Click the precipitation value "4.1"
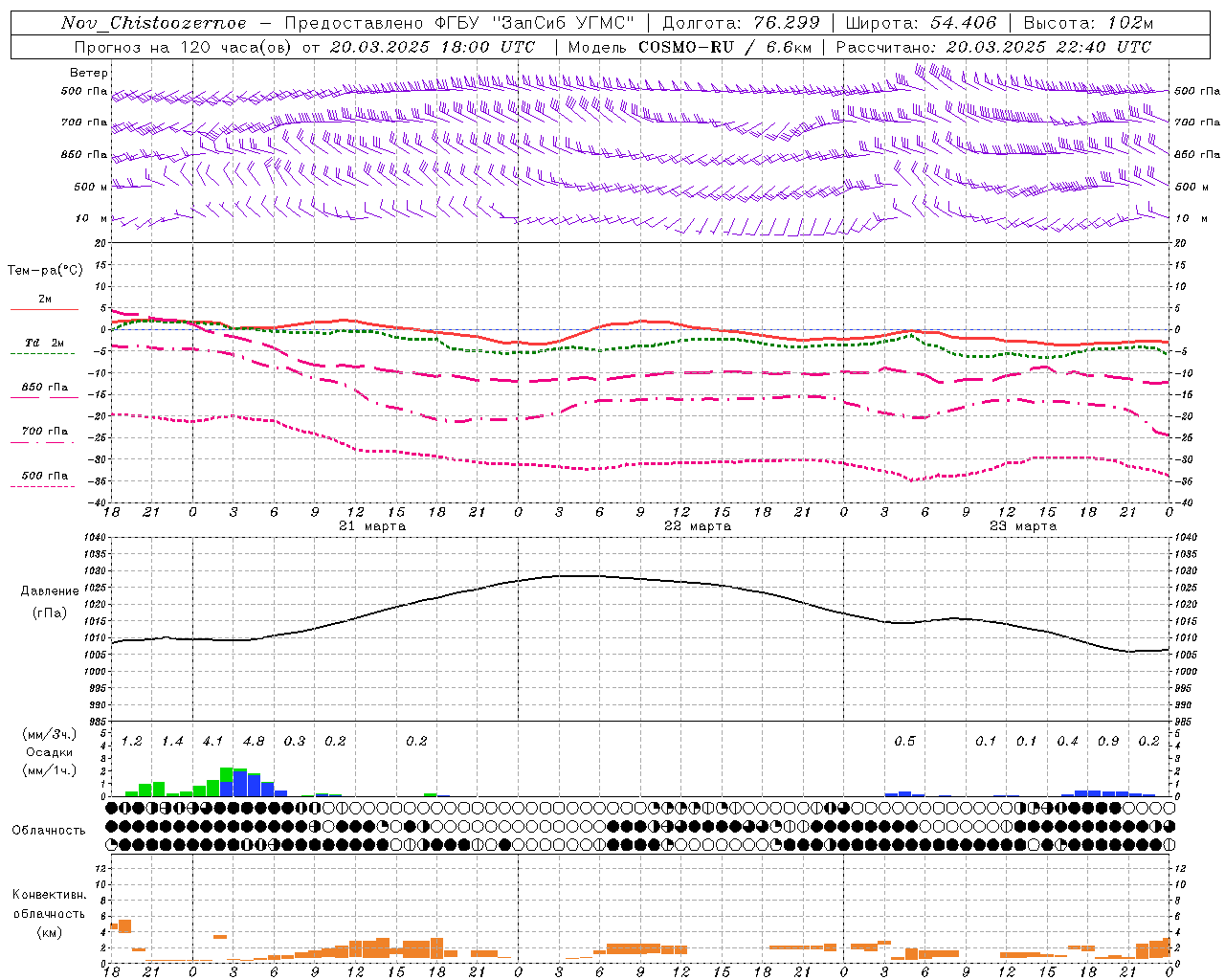The image size is (1225, 980). pos(212,742)
